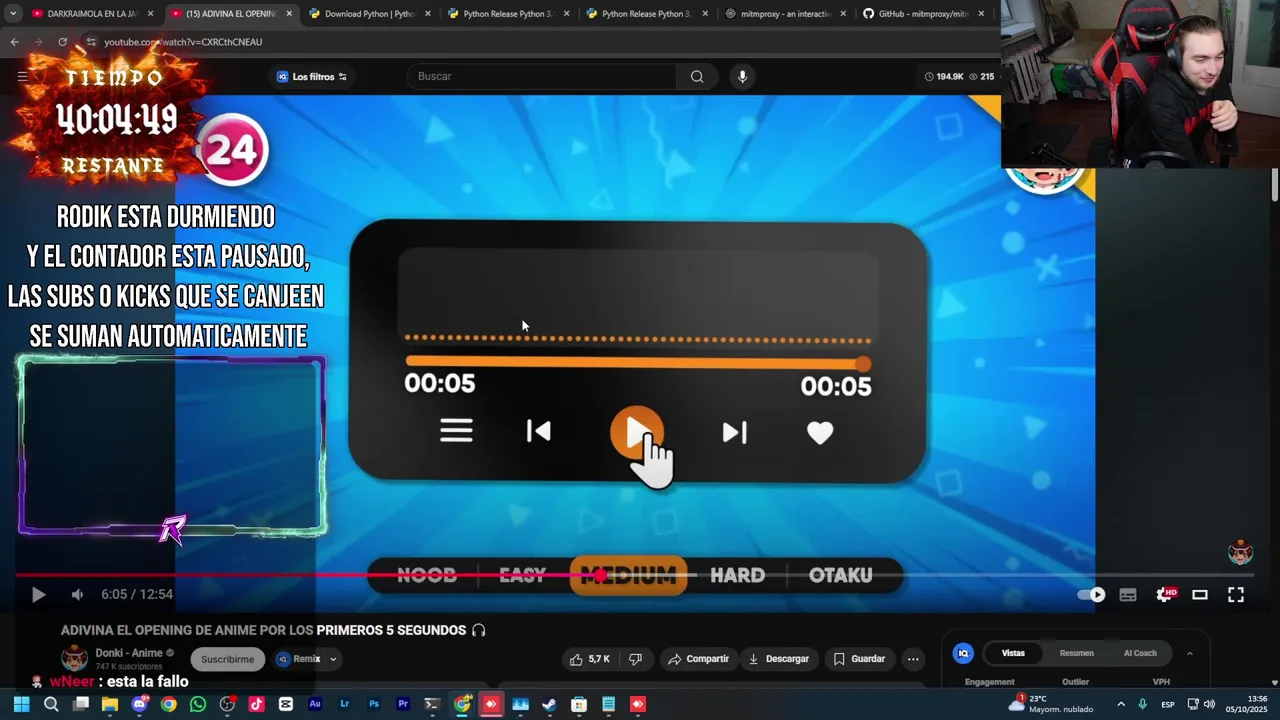
Task: Click the ESP language indicator
Action: point(1168,704)
